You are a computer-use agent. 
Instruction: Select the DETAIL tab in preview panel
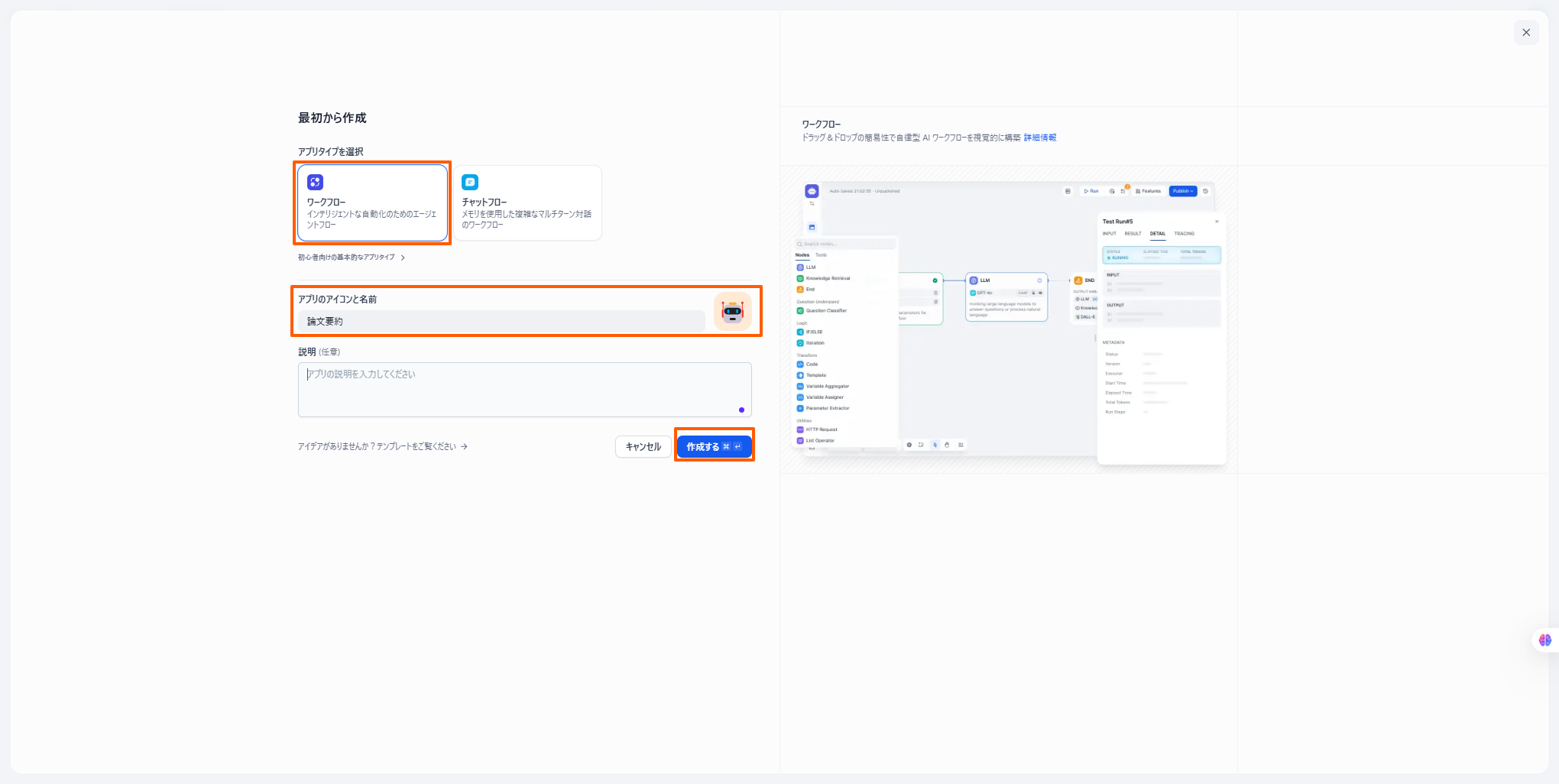pos(1158,234)
